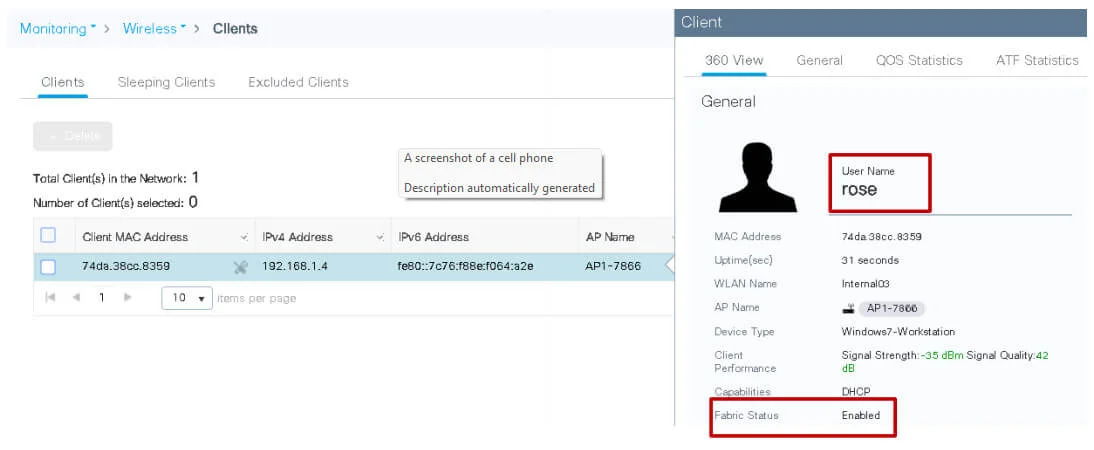1094x450 pixels.
Task: Switch to the Sleeping Clients tab
Action: click(x=166, y=82)
